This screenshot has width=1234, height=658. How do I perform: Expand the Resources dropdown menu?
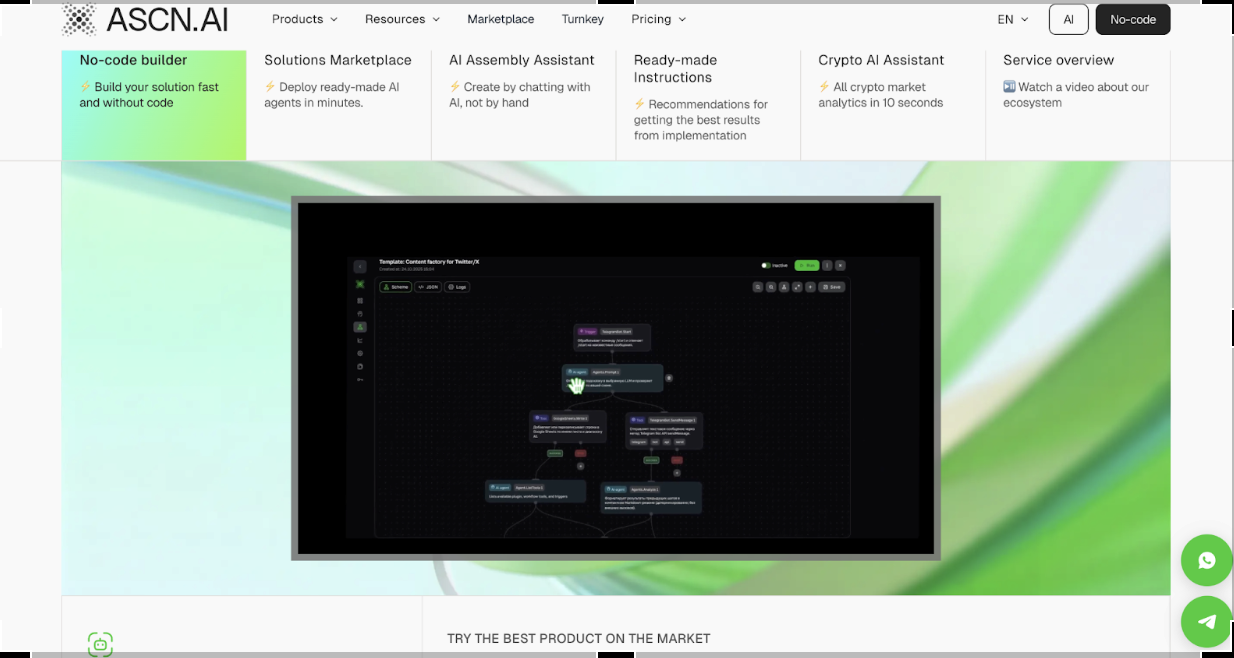tap(401, 19)
